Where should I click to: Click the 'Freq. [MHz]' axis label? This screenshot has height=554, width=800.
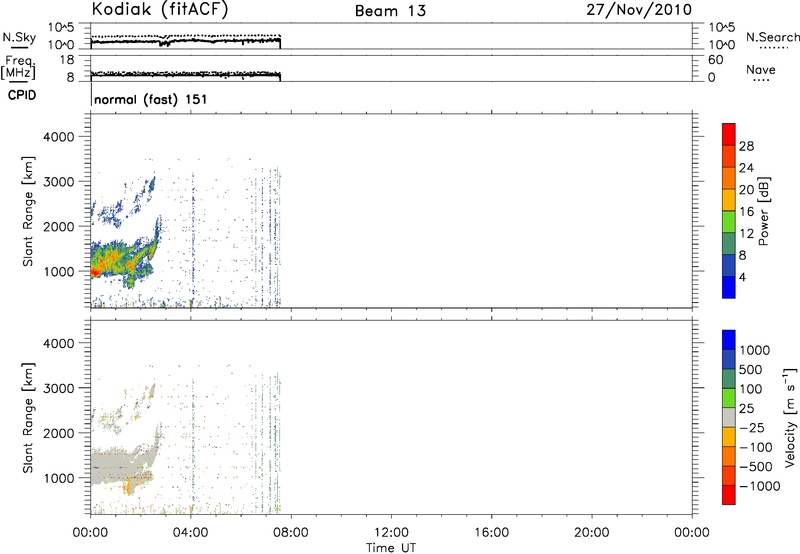click(19, 68)
